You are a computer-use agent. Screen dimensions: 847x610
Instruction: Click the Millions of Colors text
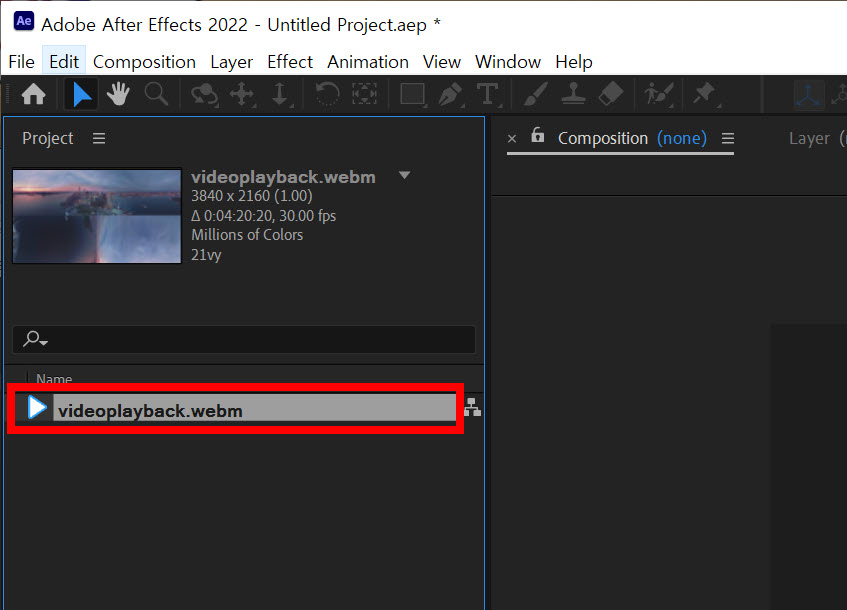point(247,235)
